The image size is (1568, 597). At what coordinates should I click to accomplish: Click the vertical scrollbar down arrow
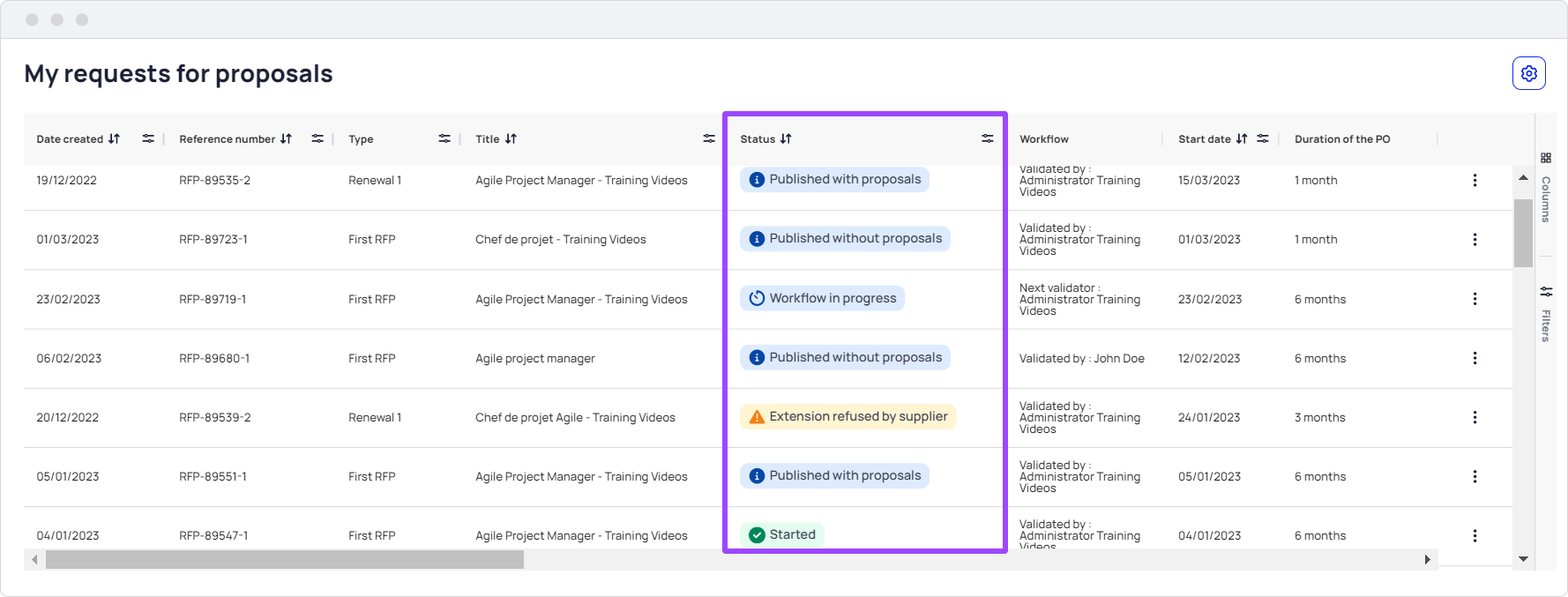pos(1523,559)
